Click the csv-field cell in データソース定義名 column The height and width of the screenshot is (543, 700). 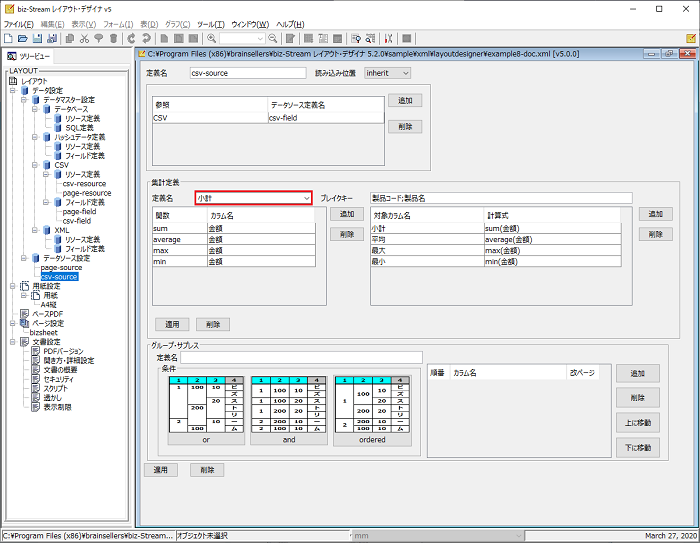click(326, 118)
